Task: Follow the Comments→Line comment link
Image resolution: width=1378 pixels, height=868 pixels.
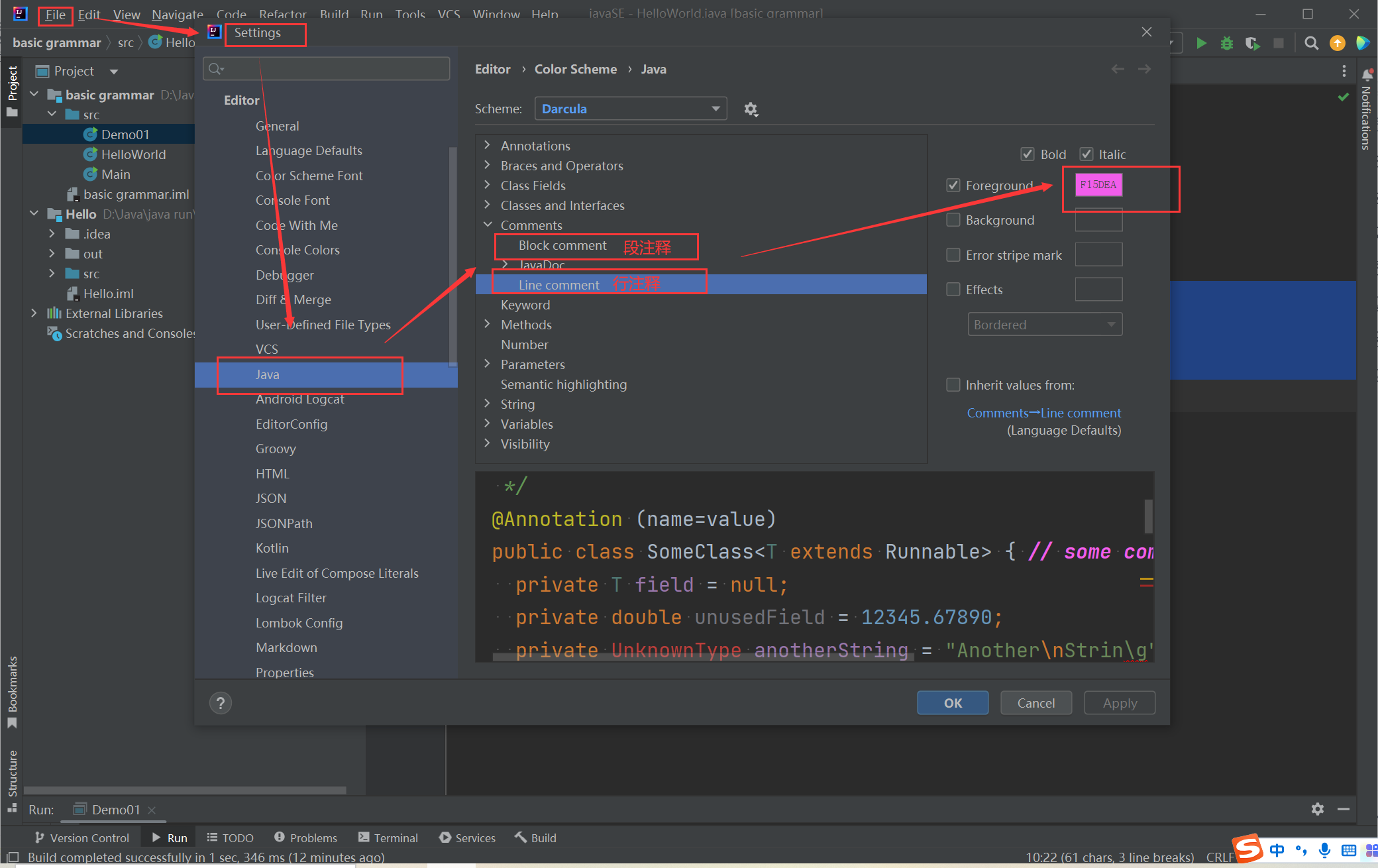Action: point(1043,413)
